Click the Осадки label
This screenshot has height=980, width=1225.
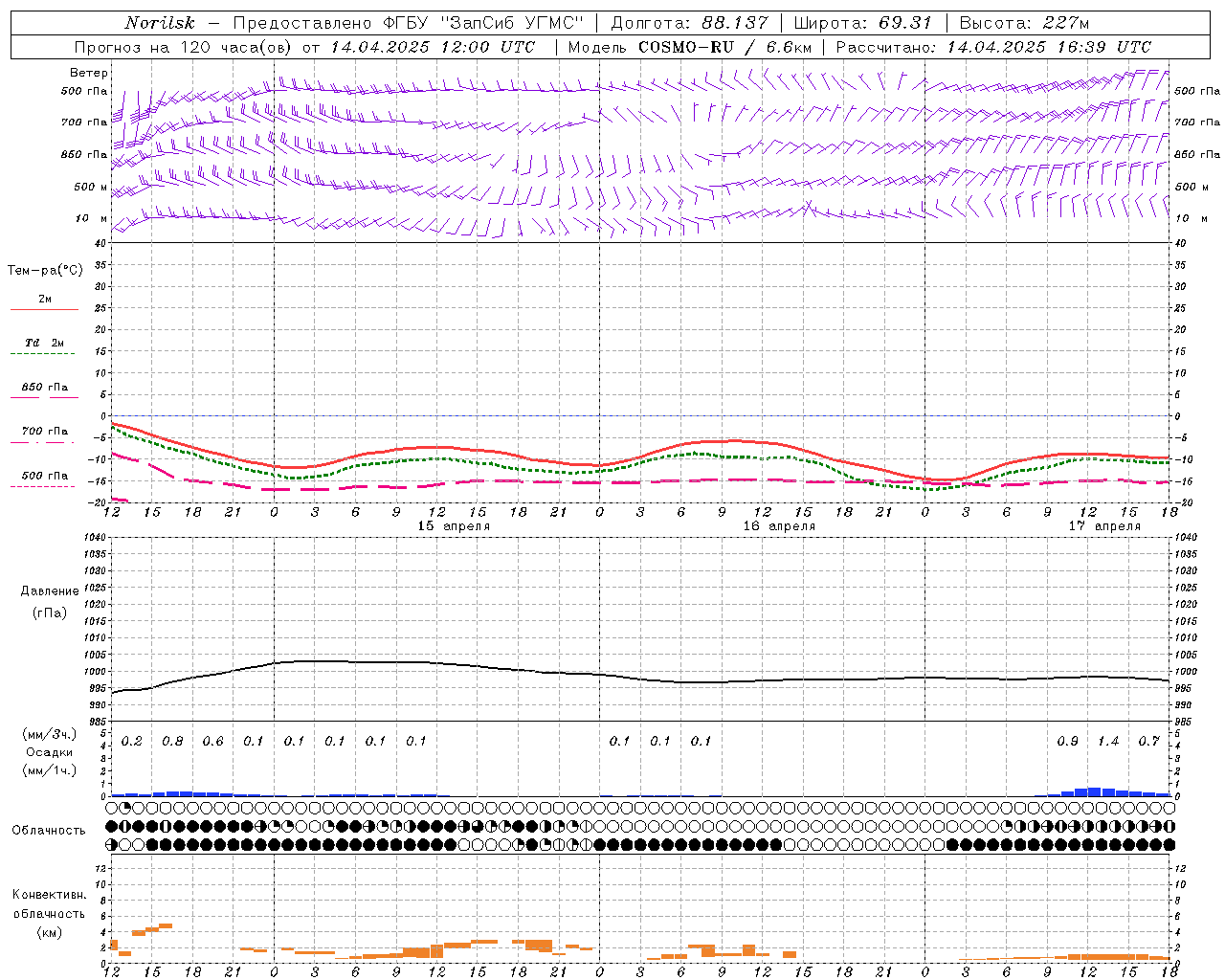[50, 752]
